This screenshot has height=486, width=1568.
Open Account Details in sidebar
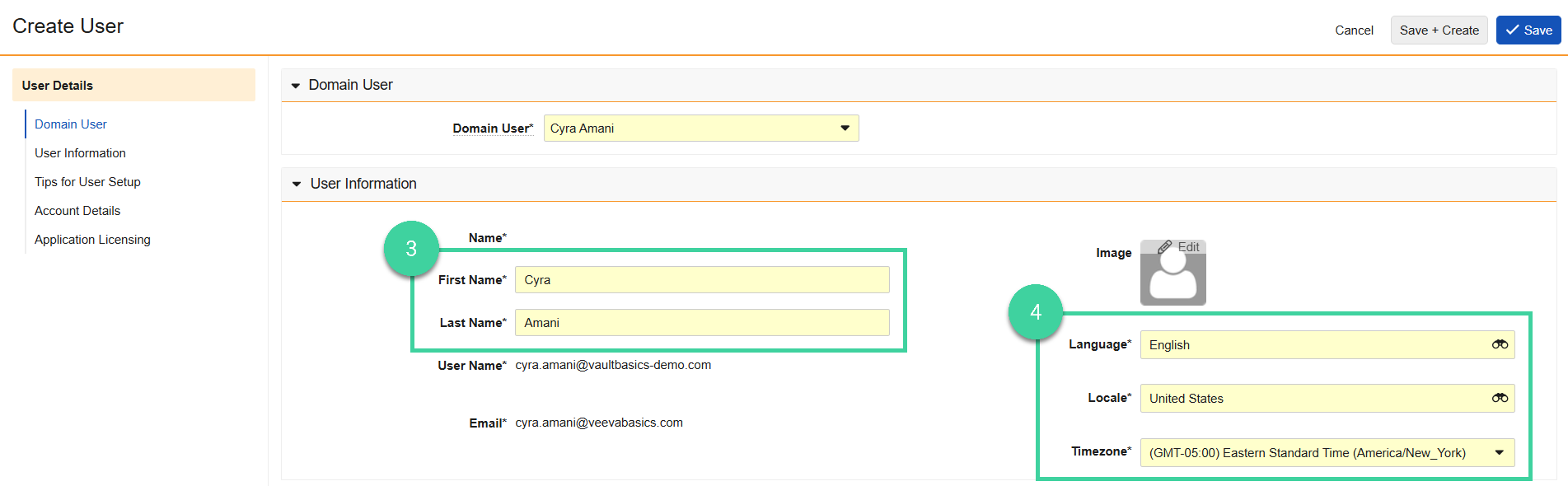coord(77,211)
